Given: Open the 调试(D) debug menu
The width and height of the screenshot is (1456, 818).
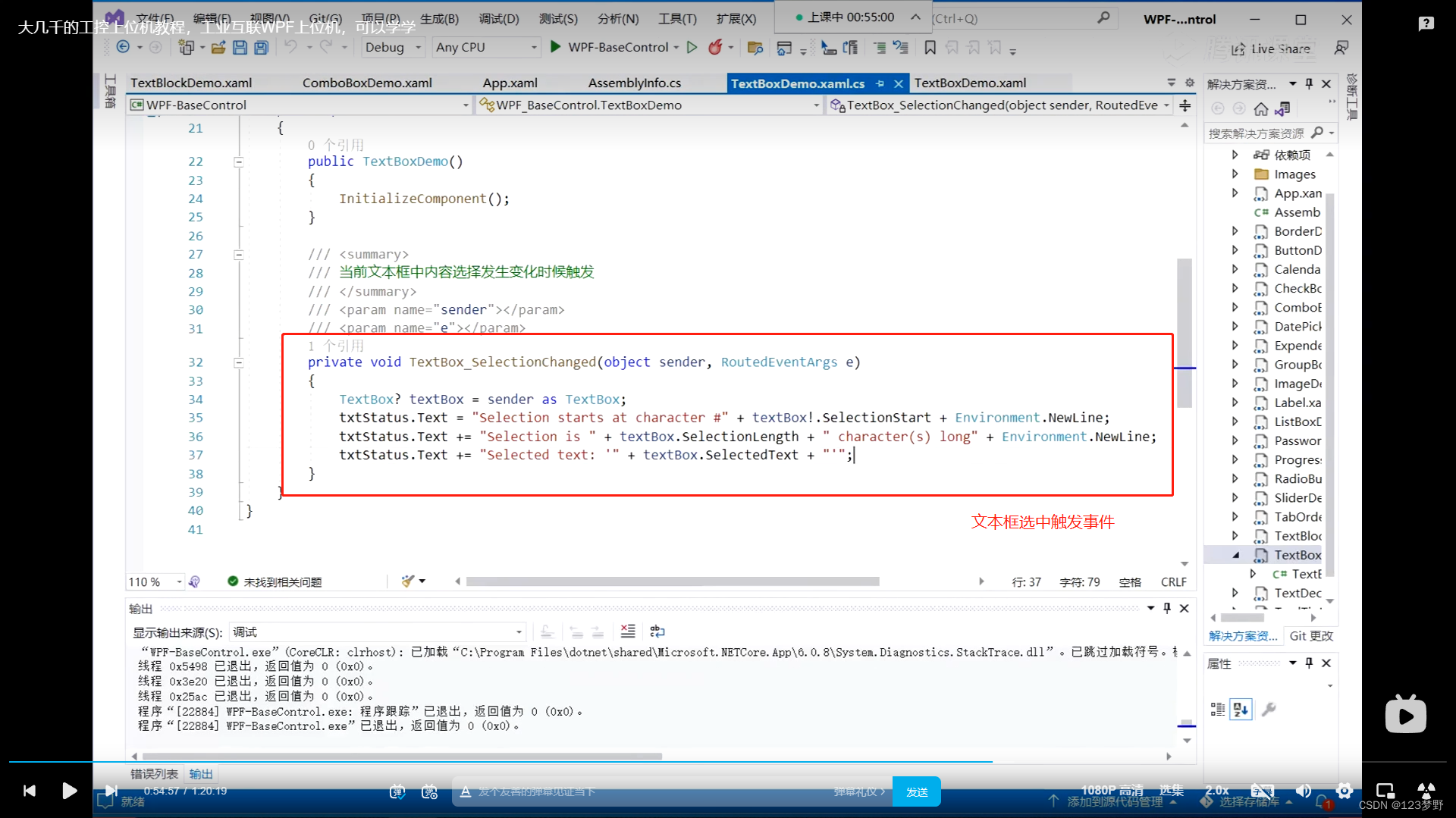Looking at the screenshot, I should (499, 18).
